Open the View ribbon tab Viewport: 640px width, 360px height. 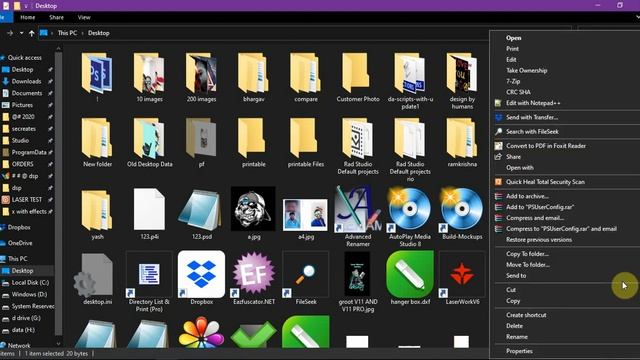(84, 18)
